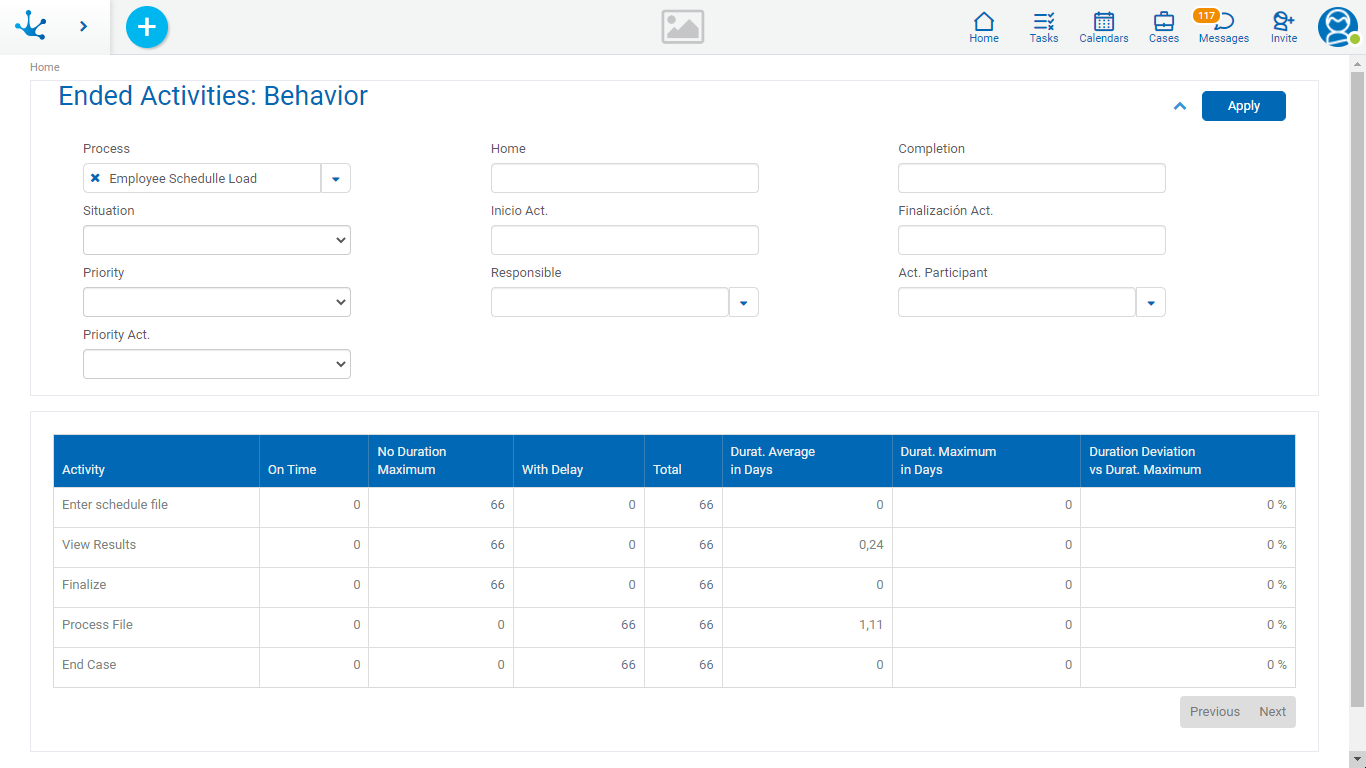Open the Calendars icon
Viewport: 1366px width, 768px height.
coord(1104,27)
